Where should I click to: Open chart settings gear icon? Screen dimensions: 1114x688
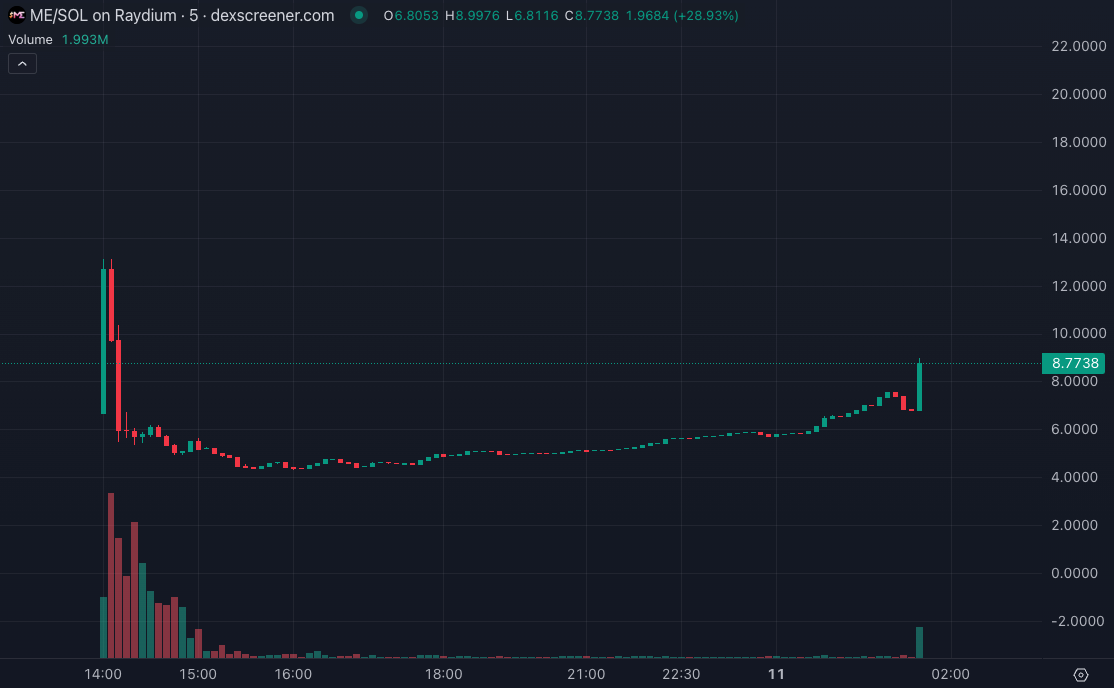point(1081,674)
